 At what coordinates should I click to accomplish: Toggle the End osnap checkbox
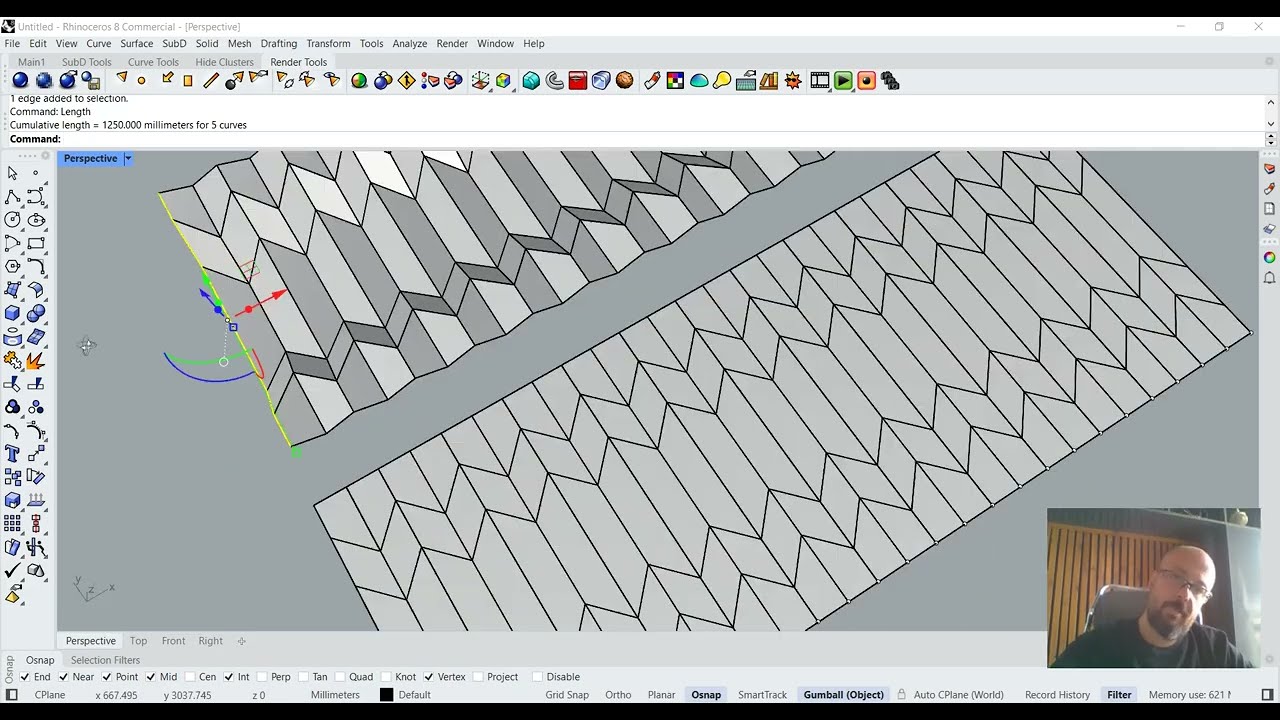click(25, 677)
